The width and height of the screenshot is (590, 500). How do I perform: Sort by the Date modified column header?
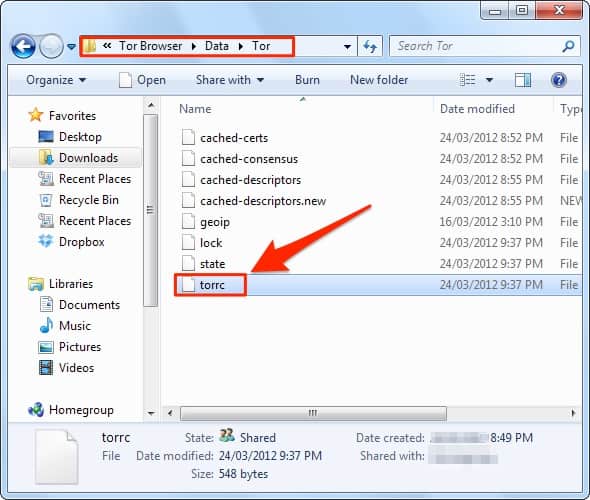click(477, 109)
